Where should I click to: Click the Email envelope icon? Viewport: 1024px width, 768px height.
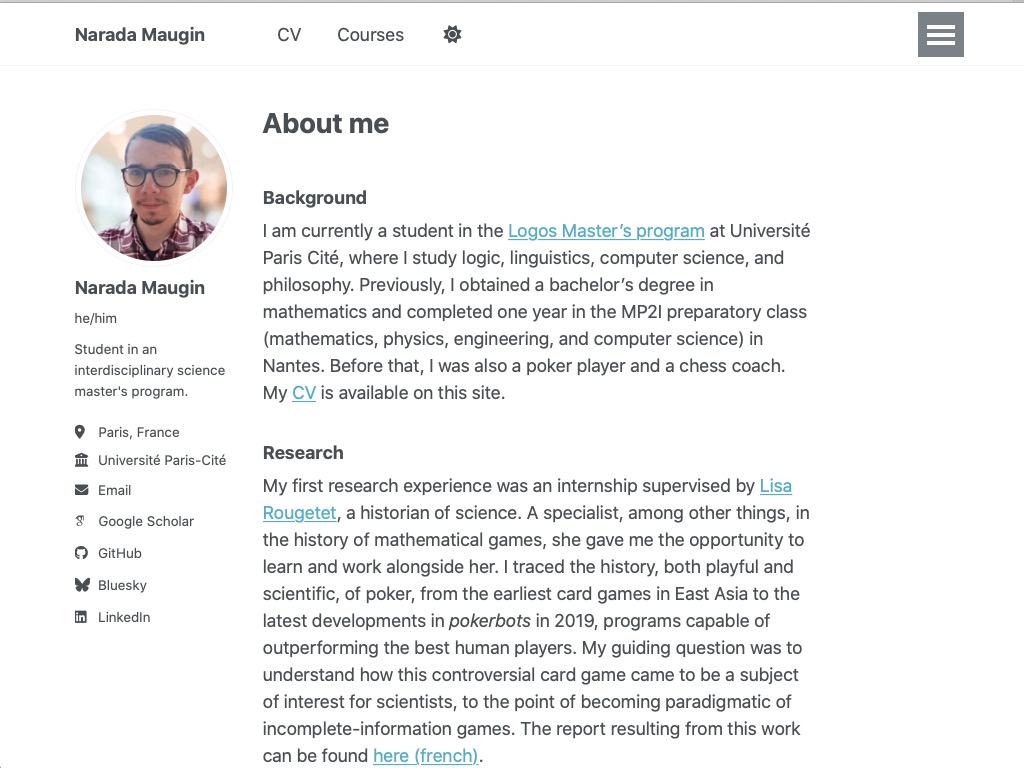tap(81, 490)
